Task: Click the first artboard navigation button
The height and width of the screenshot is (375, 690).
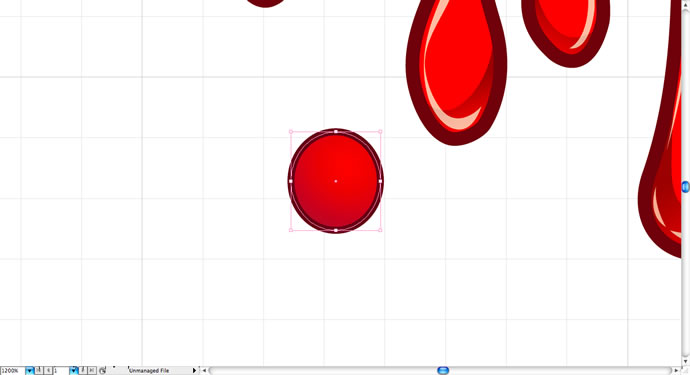Action: (39, 371)
